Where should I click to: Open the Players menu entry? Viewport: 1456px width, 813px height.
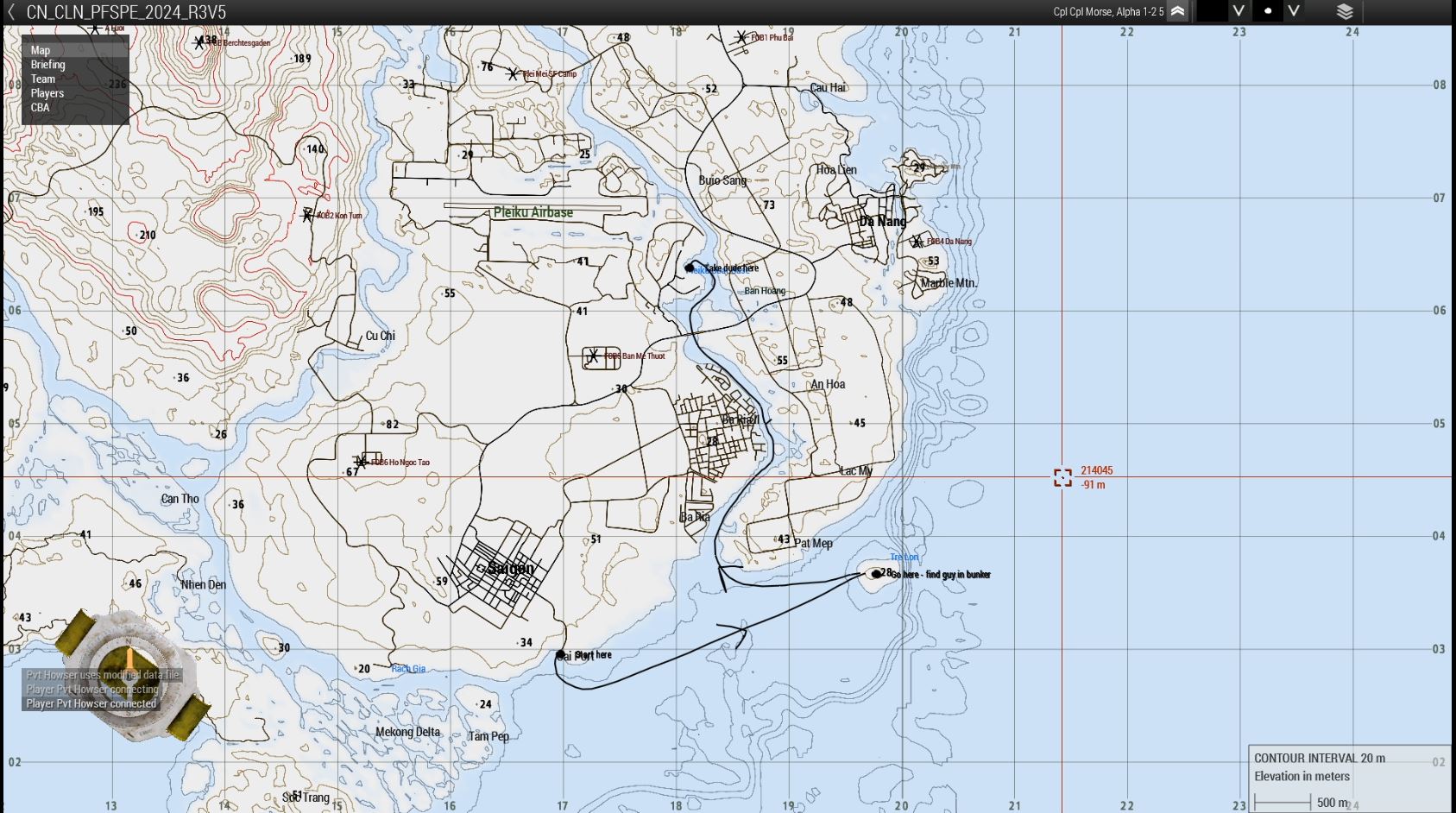pyautogui.click(x=47, y=93)
